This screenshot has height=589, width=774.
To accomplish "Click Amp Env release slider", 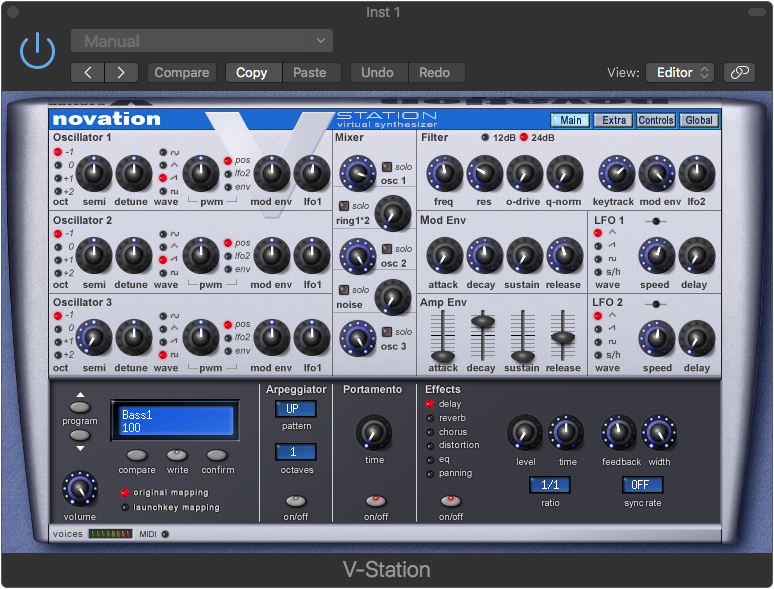I will [563, 337].
